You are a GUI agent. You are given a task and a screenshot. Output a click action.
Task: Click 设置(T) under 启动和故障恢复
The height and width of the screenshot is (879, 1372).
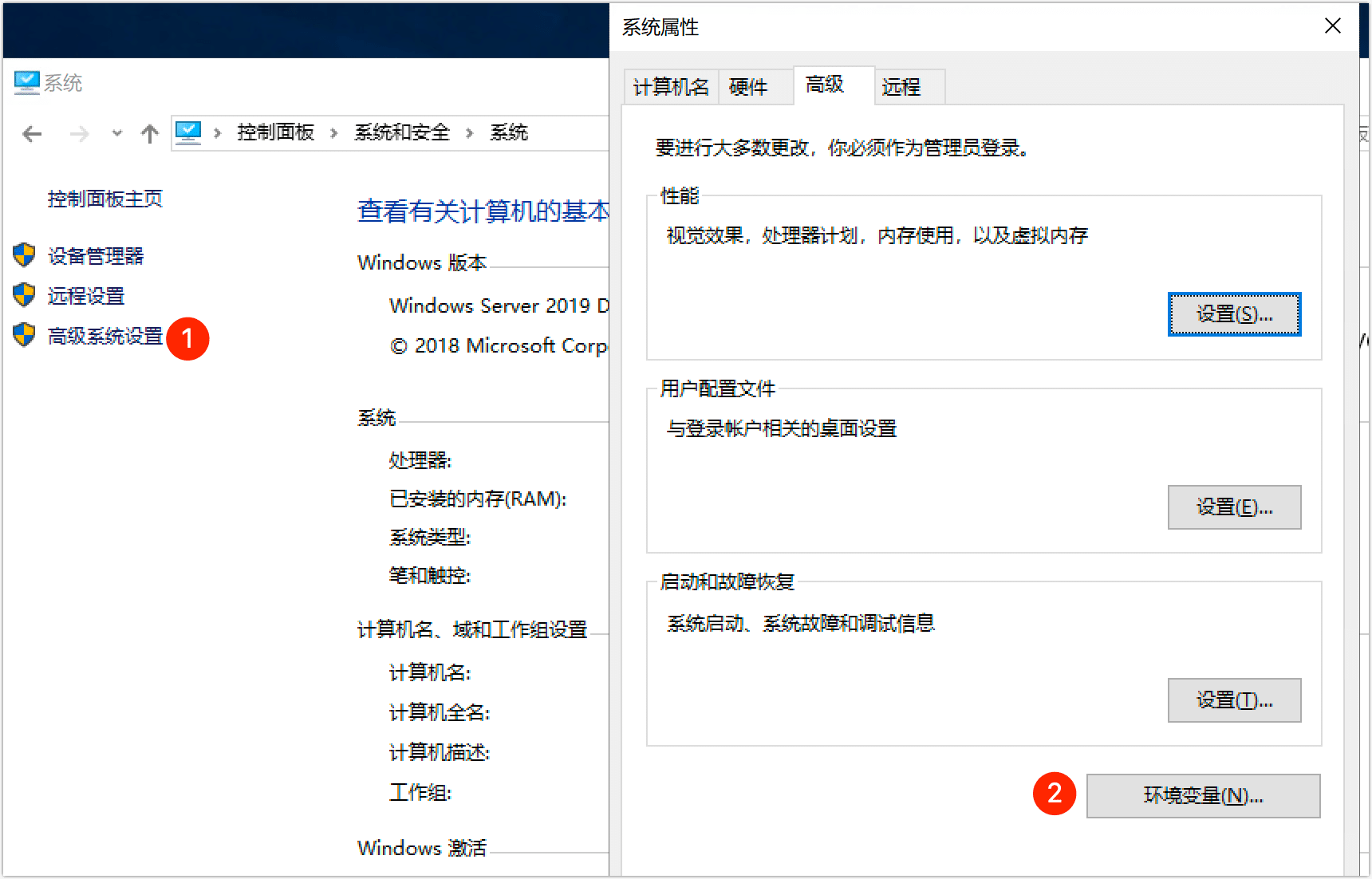click(1234, 700)
